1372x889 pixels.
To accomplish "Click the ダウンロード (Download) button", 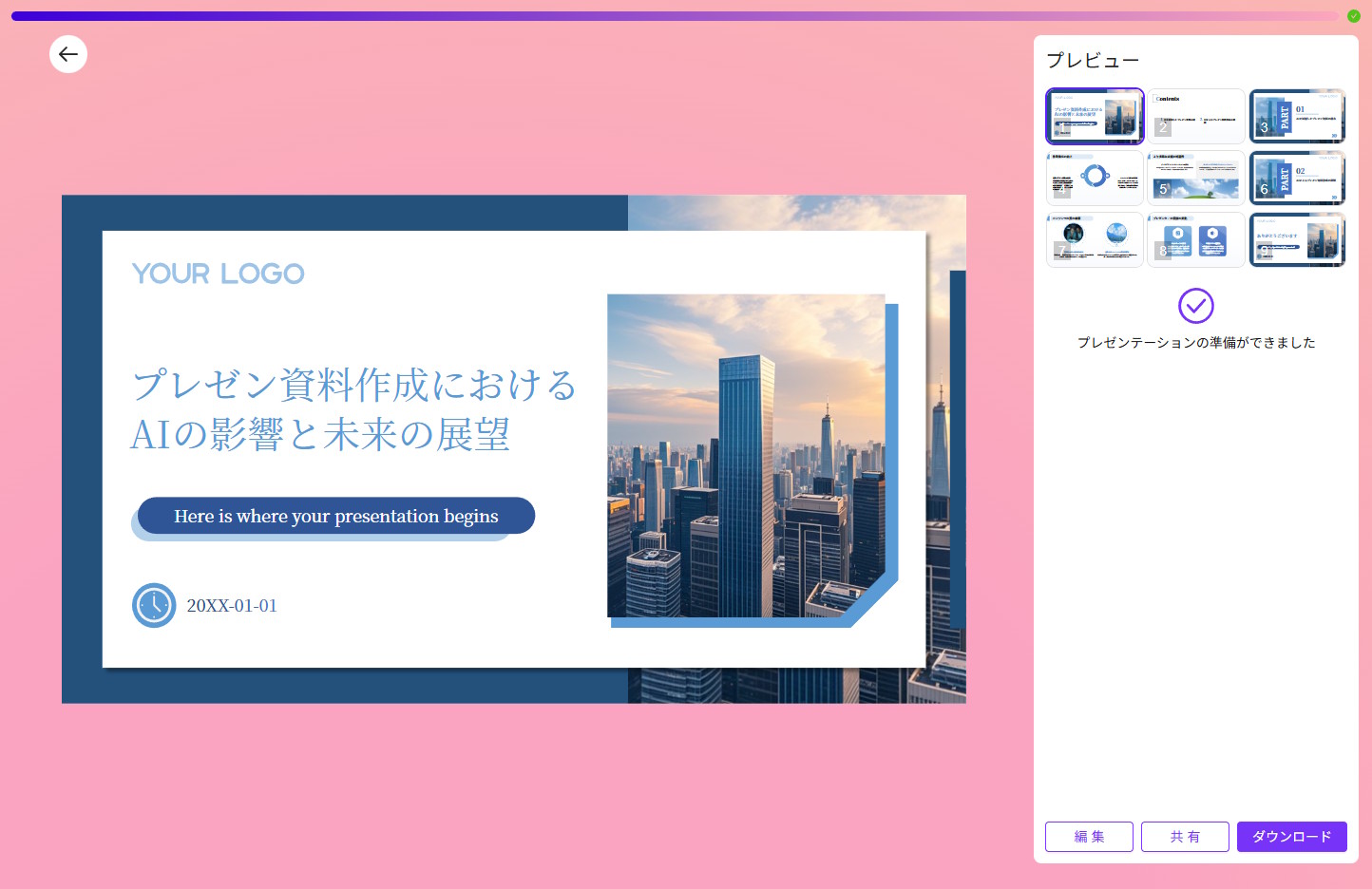I will (1291, 837).
